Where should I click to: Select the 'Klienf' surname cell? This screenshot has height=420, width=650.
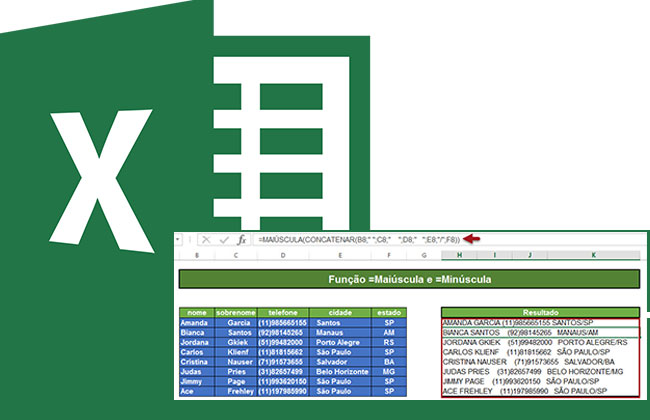point(236,352)
